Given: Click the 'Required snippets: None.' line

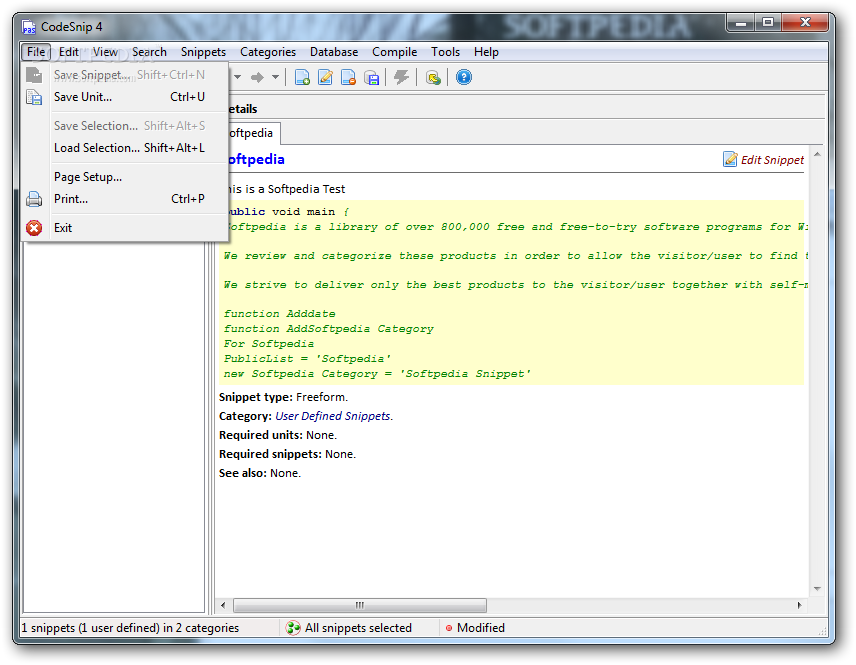Looking at the screenshot, I should coord(287,454).
